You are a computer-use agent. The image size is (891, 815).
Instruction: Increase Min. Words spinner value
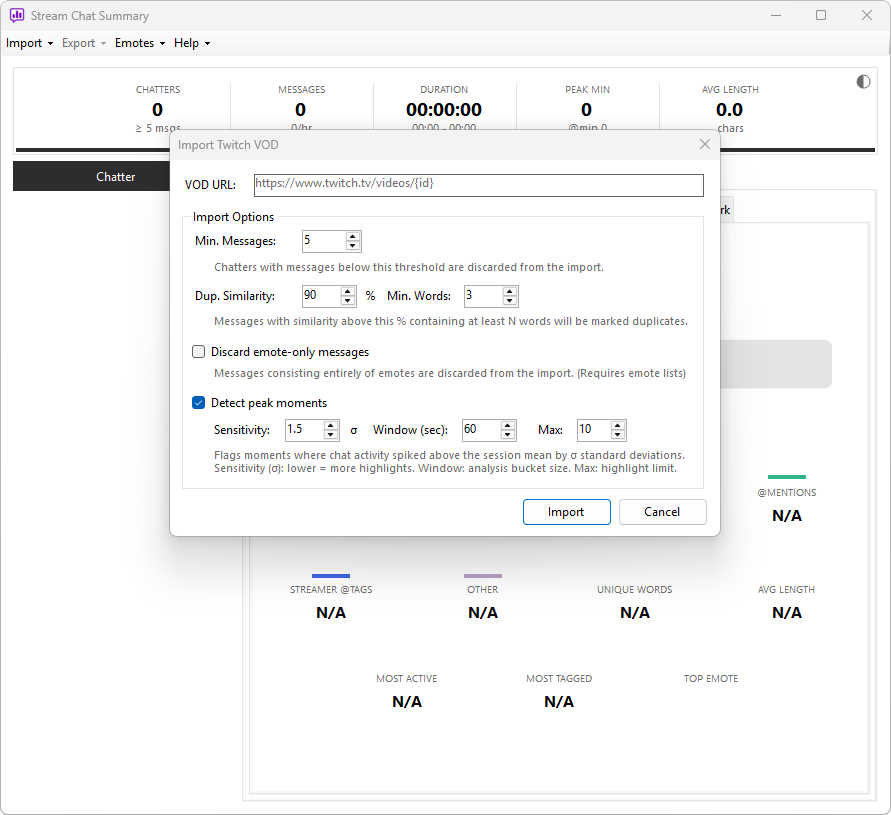pos(510,292)
